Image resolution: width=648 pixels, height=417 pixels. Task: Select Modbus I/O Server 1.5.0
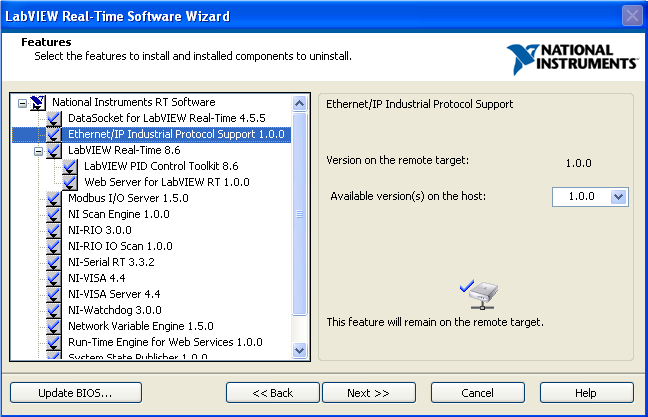[128, 198]
